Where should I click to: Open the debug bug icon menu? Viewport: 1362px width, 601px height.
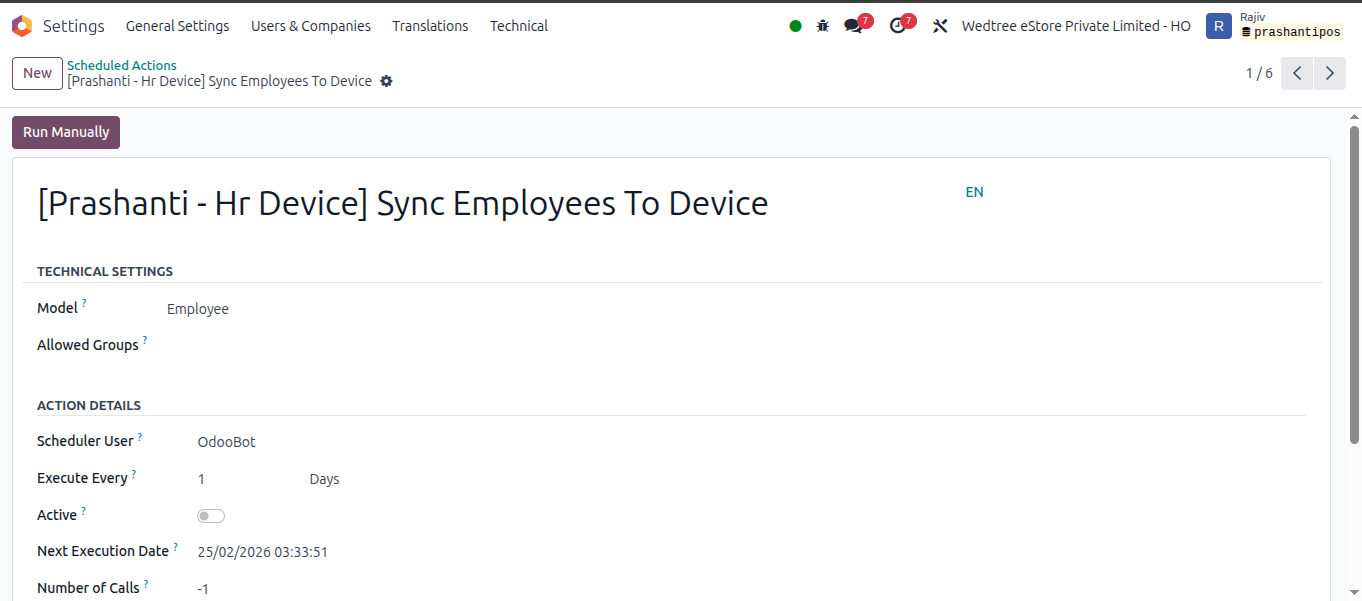pos(823,26)
